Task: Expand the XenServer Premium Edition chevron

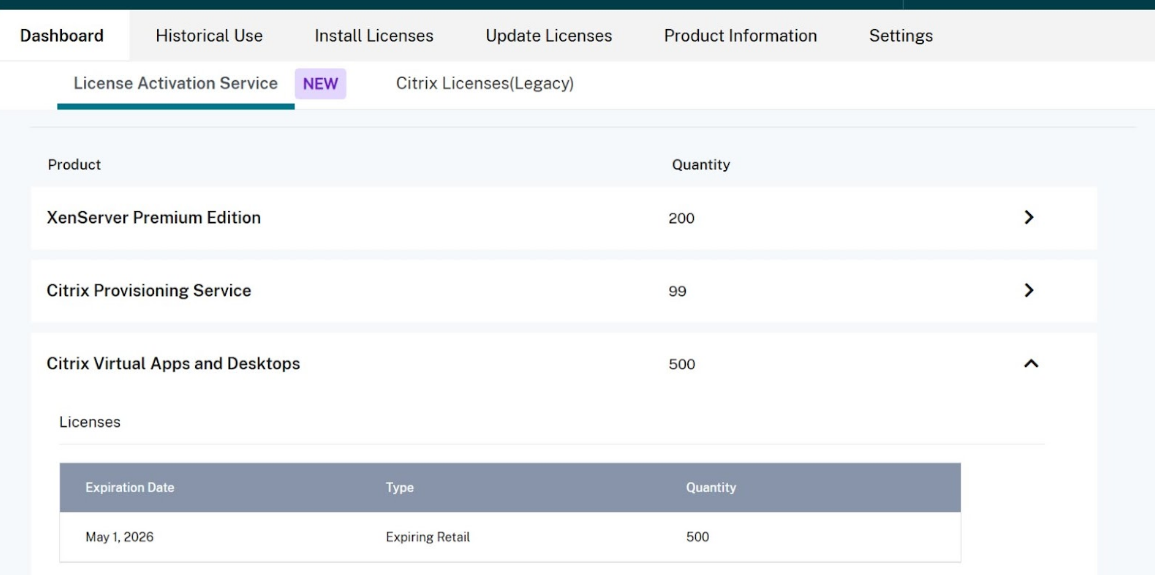Action: pos(1029,218)
